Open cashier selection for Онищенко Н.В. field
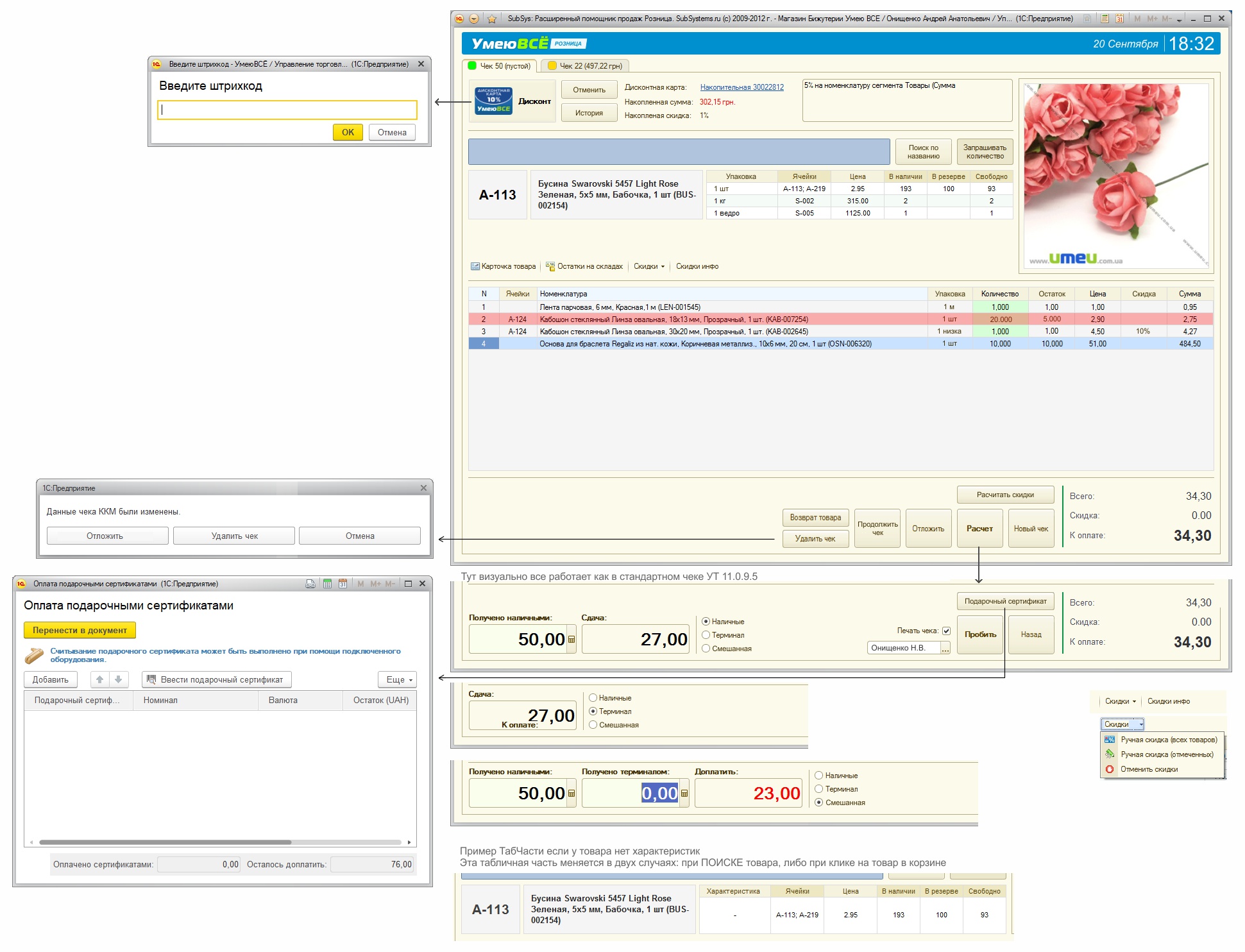The width and height of the screenshot is (1245, 952). (x=945, y=648)
